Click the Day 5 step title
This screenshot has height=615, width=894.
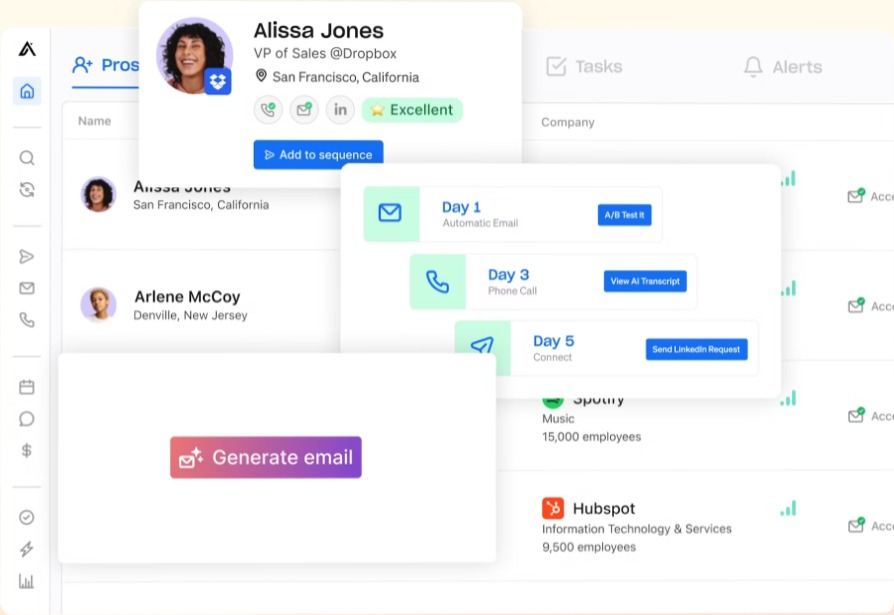[554, 341]
